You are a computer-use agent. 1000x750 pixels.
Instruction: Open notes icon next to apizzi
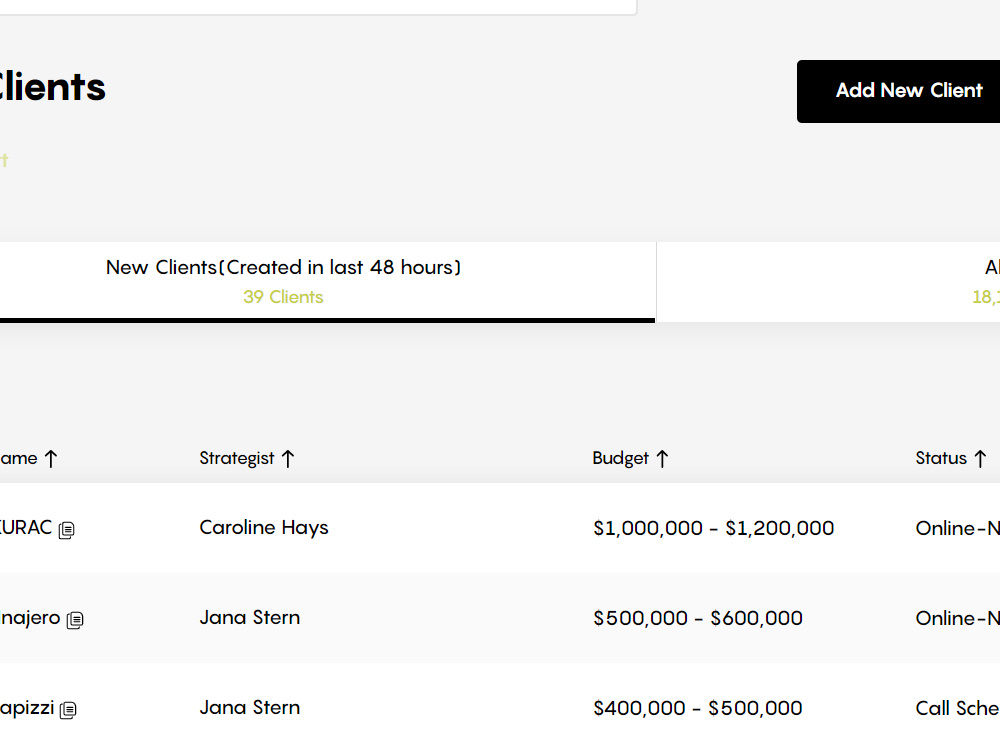68,710
